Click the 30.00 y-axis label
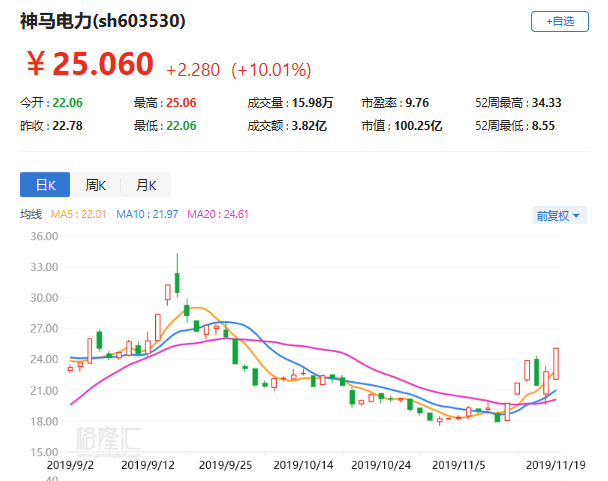This screenshot has width=608, height=481. [44, 298]
